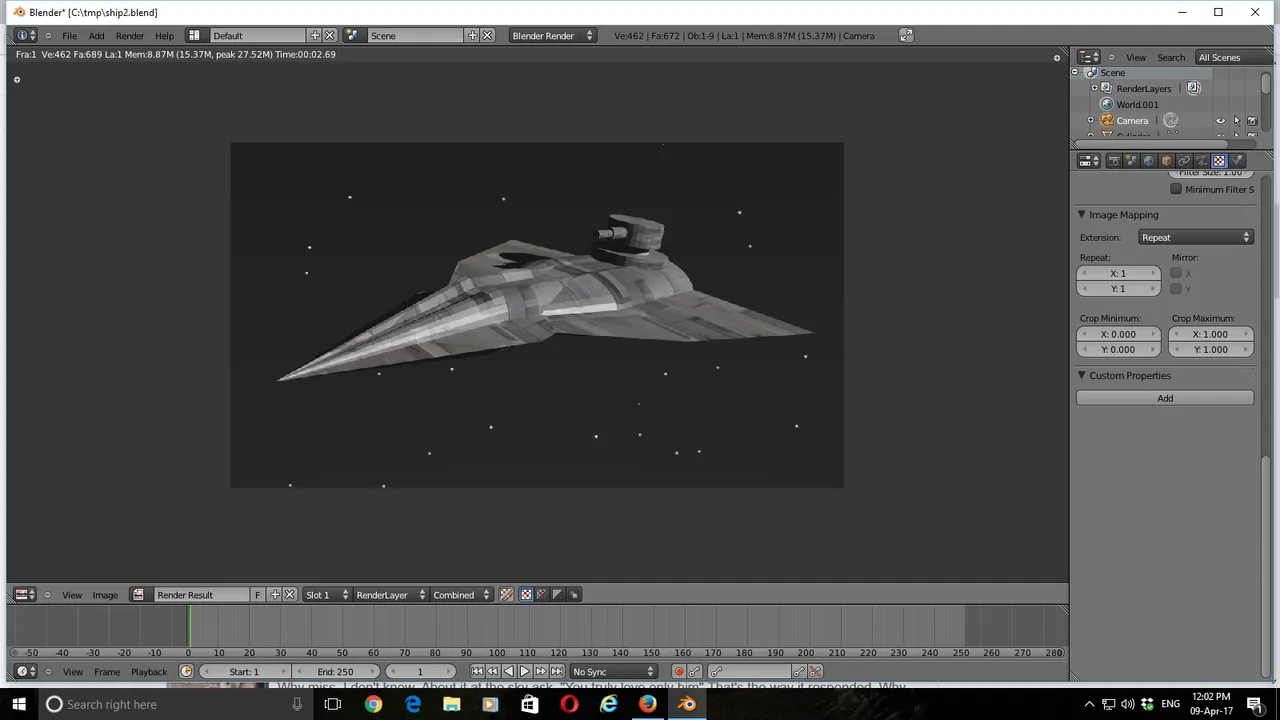
Task: Open the info editor type selector
Action: point(27,36)
